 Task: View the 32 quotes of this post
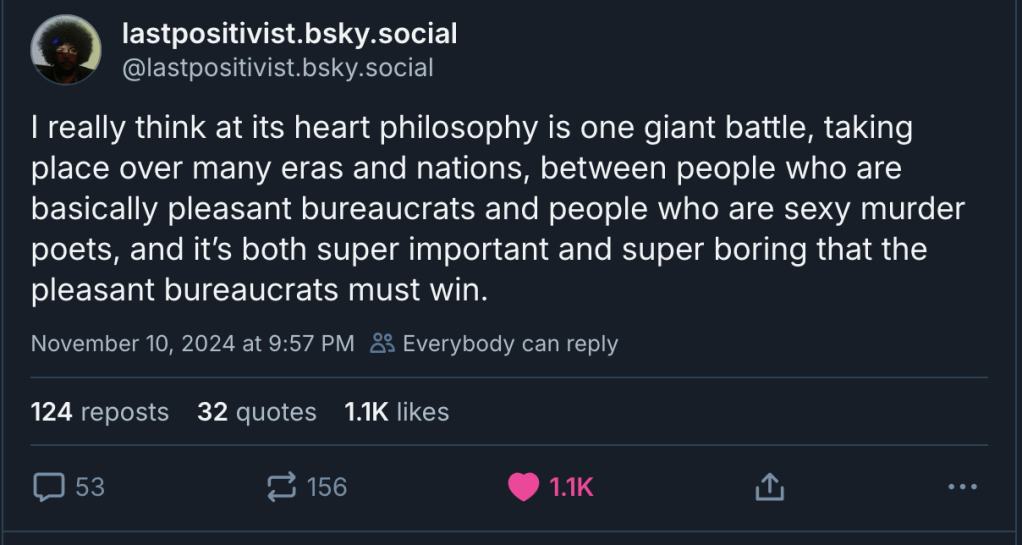[257, 412]
